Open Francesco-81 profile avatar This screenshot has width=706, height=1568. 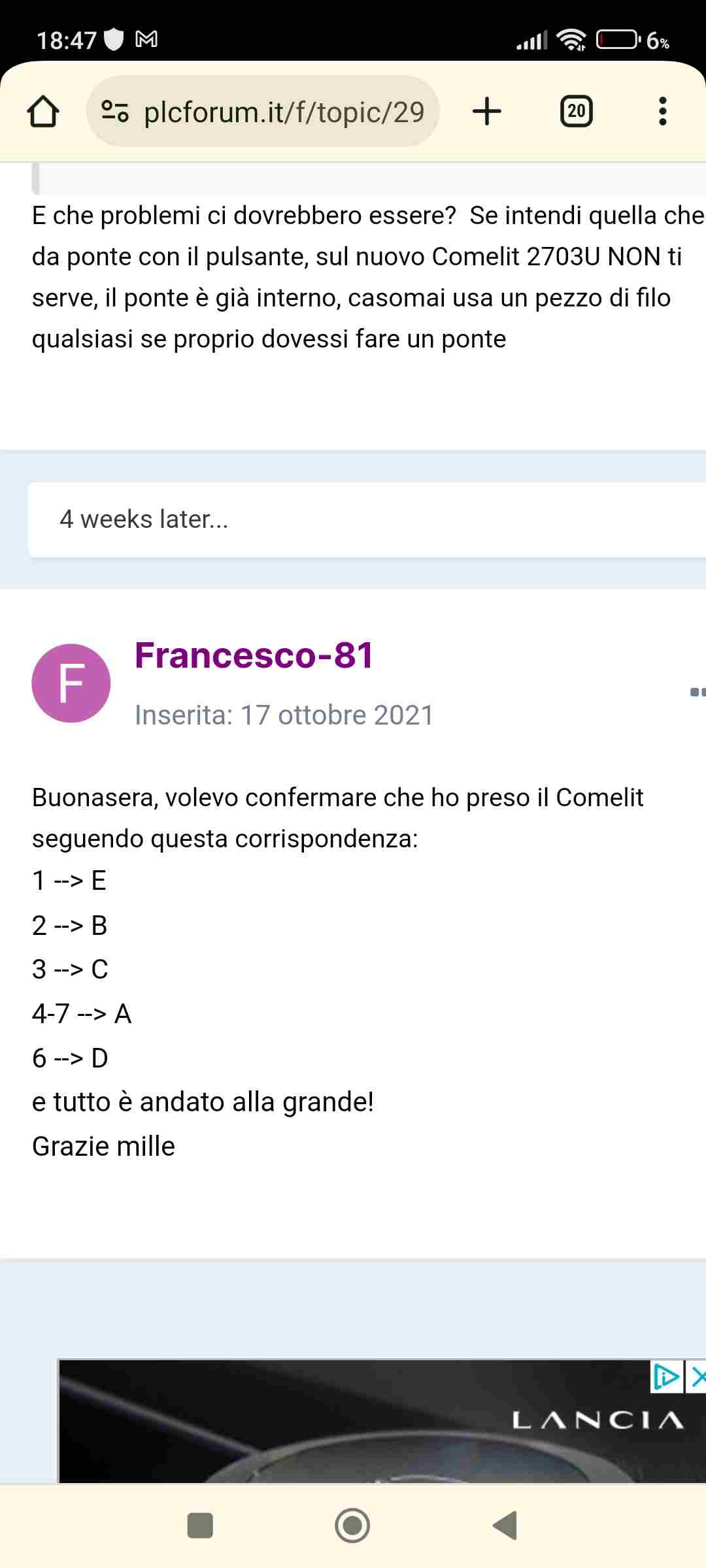71,683
